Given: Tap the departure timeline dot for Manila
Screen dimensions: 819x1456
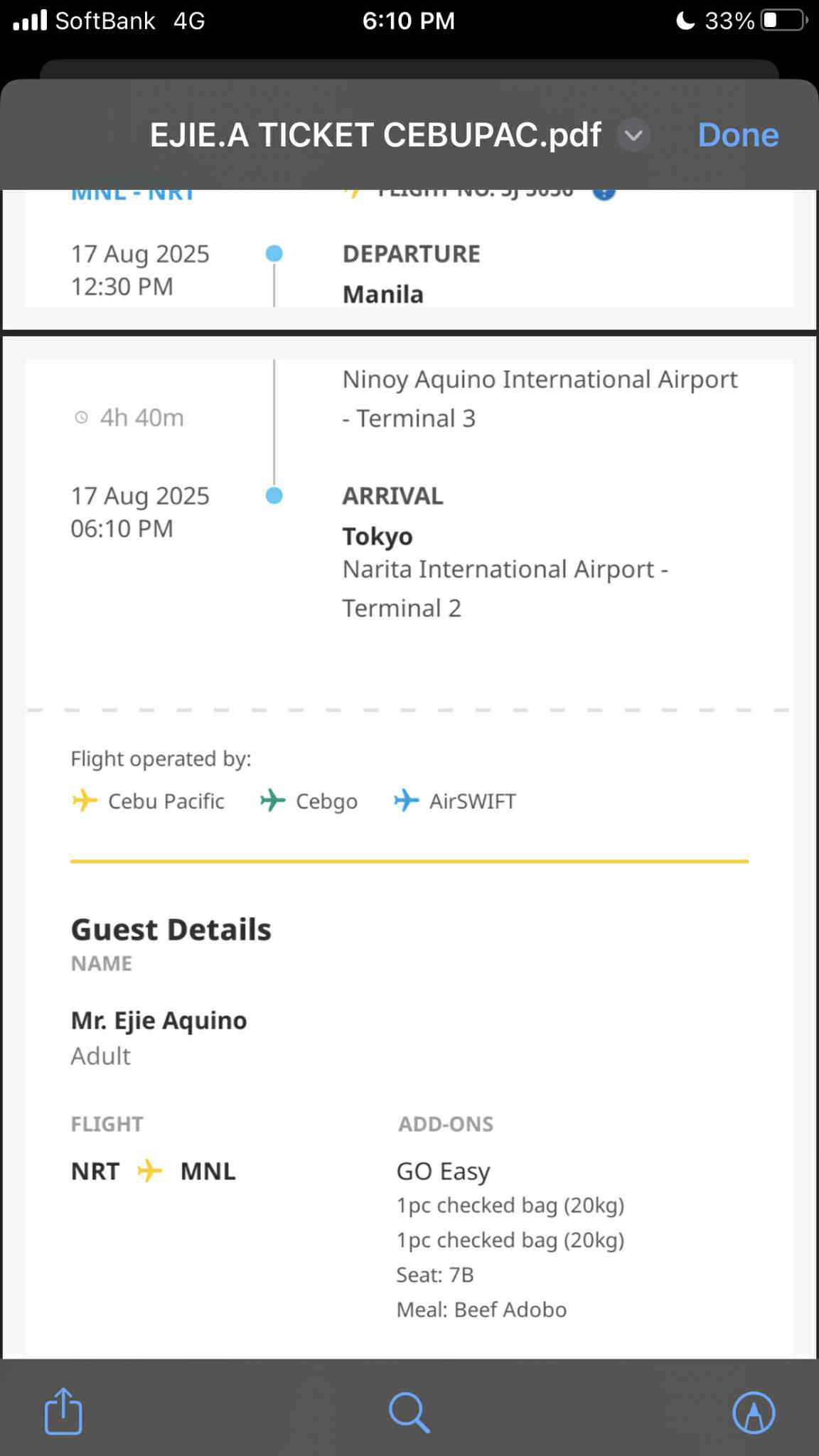Looking at the screenshot, I should [274, 253].
